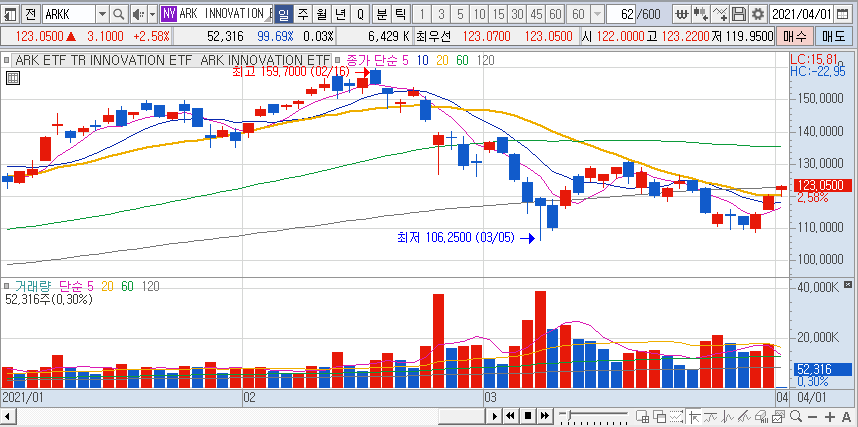The height and width of the screenshot is (427, 858).
Task: Click the minus zoom-out icon
Action: 813,417
